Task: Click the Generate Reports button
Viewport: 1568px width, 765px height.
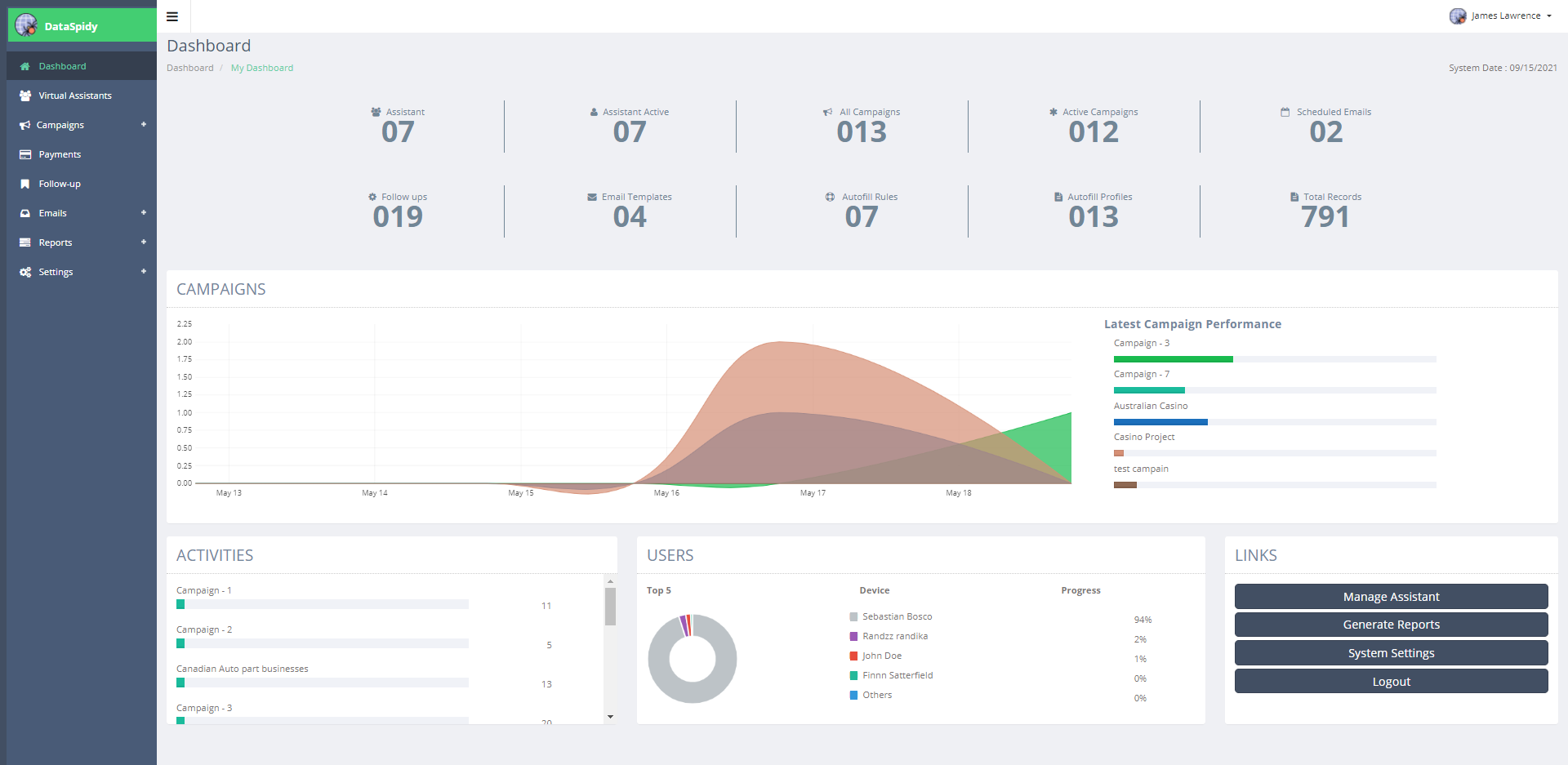Action: (x=1391, y=625)
